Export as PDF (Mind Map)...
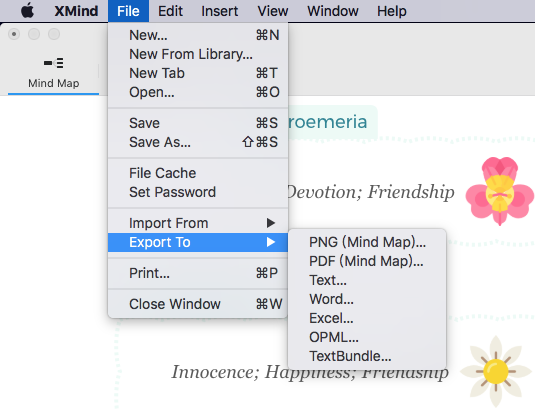This screenshot has width=535, height=410. pos(367,261)
